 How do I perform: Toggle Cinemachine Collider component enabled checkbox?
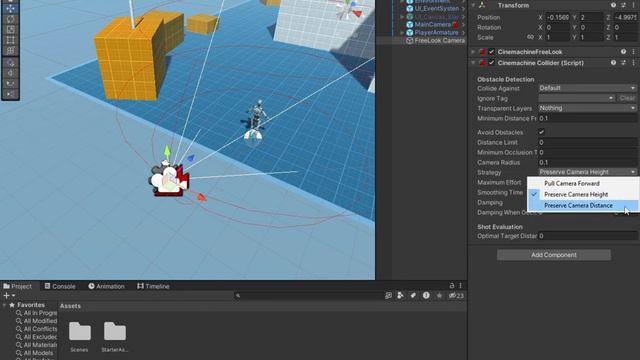tap(491, 63)
